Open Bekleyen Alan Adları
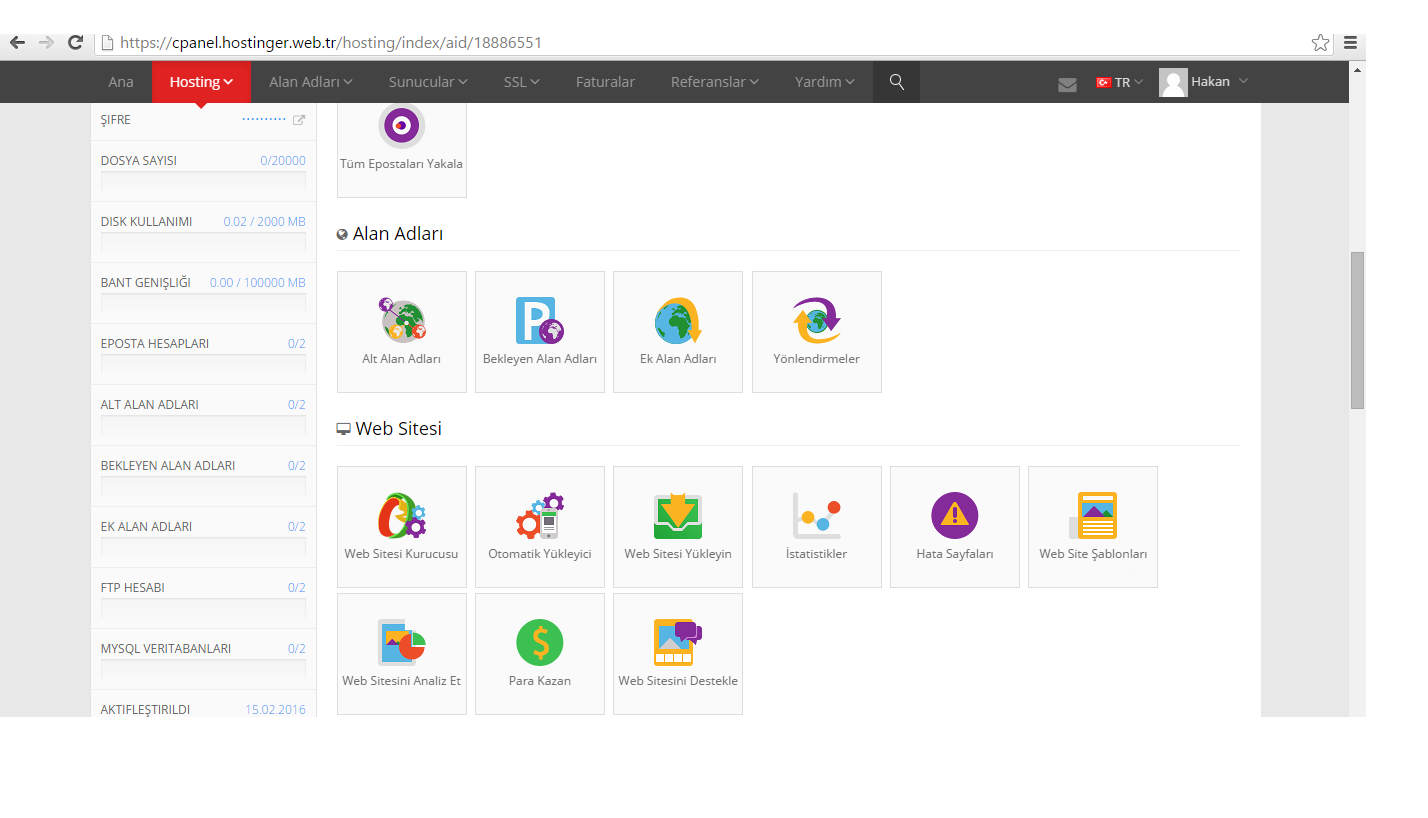Viewport: 1428px width, 818px height. click(540, 332)
